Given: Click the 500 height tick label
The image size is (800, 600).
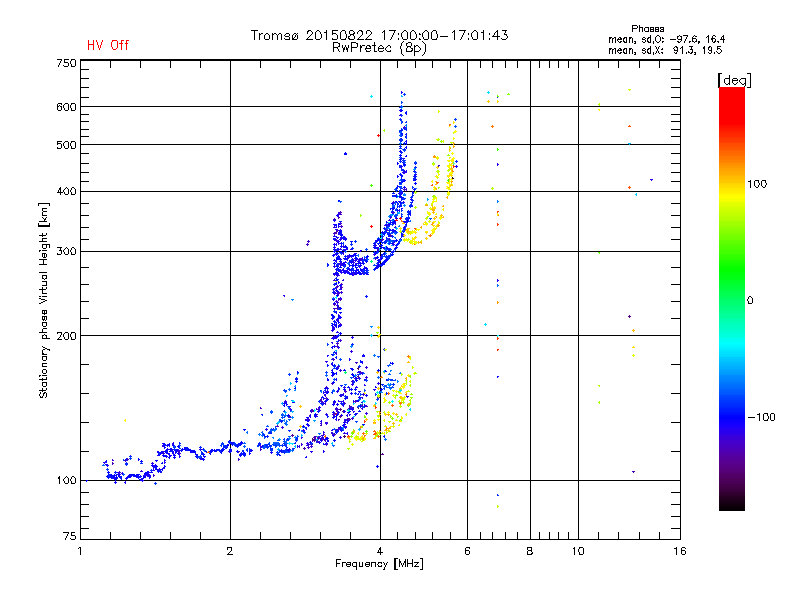Looking at the screenshot, I should pyautogui.click(x=66, y=145).
